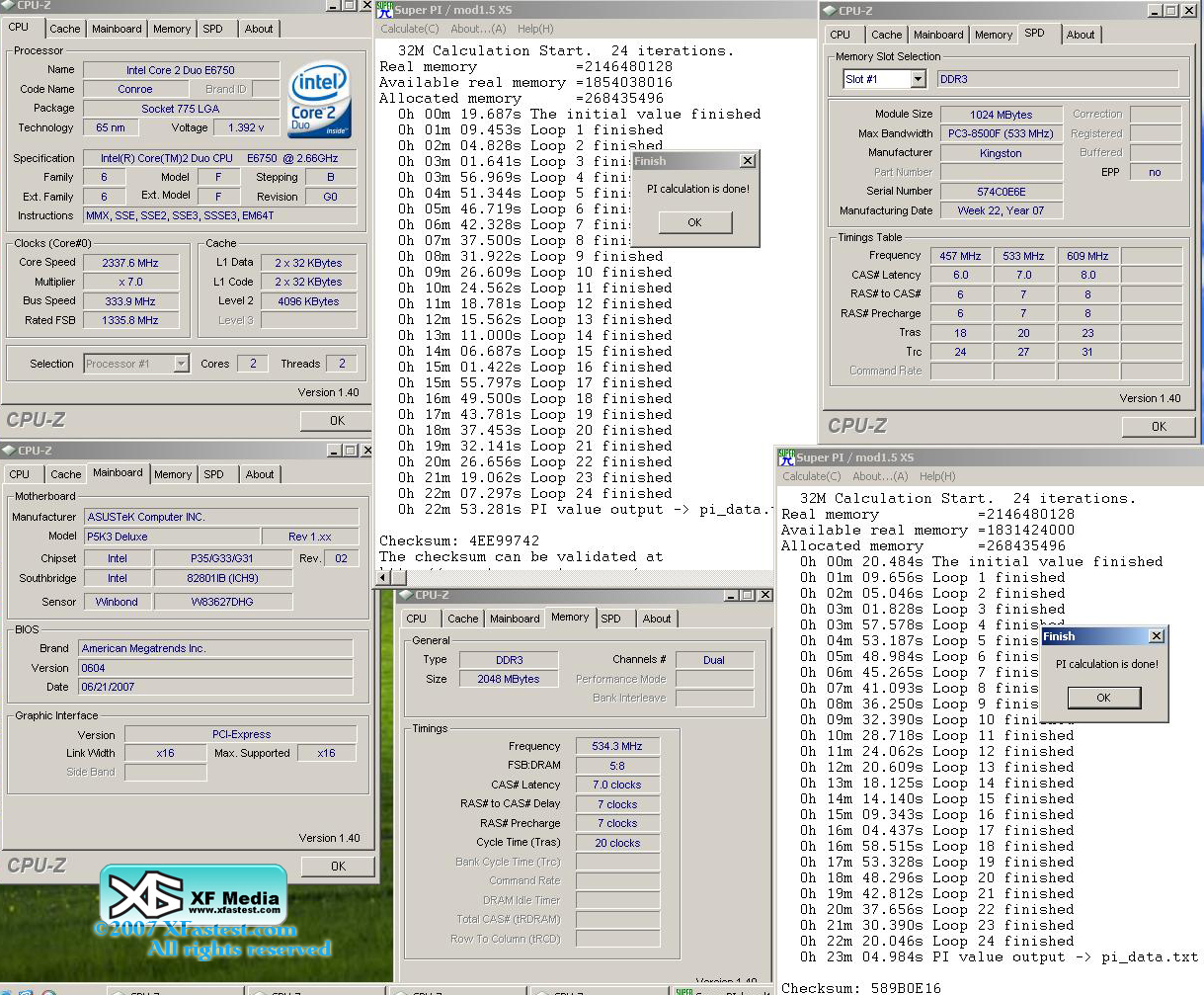This screenshot has height=995, width=1204.
Task: Expand the Processor #1 selection dropdown
Action: pos(181,364)
